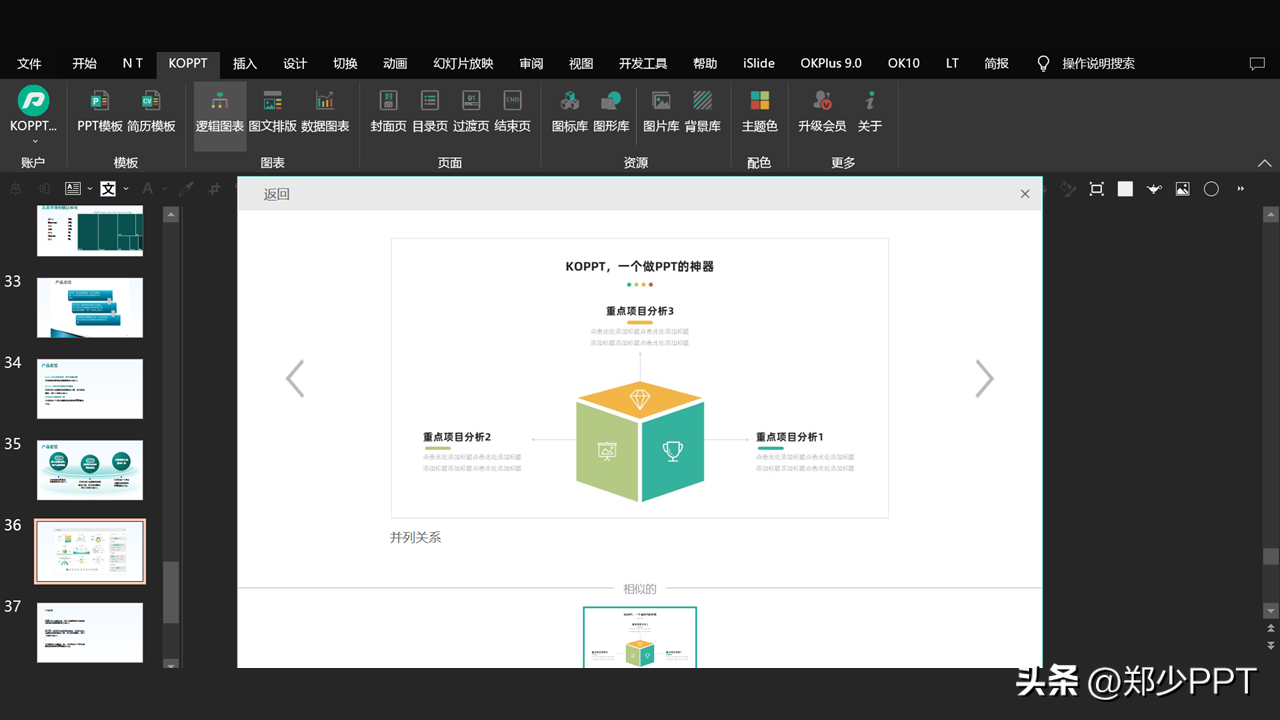Click 升级会员 upgrade membership
The image size is (1280, 720).
(x=822, y=111)
